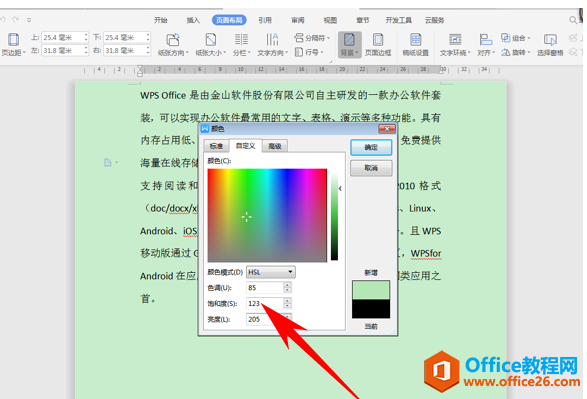This screenshot has width=587, height=399.
Task: Click the 饱和度 saturation stepper arrows
Action: (x=287, y=303)
